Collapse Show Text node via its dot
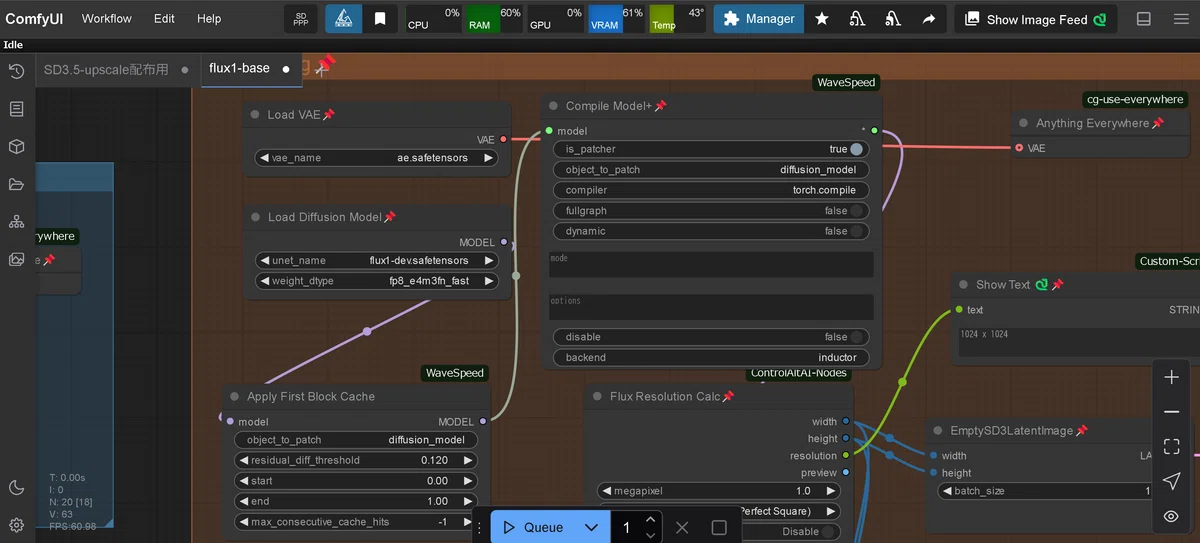This screenshot has height=543, width=1200. tap(963, 285)
